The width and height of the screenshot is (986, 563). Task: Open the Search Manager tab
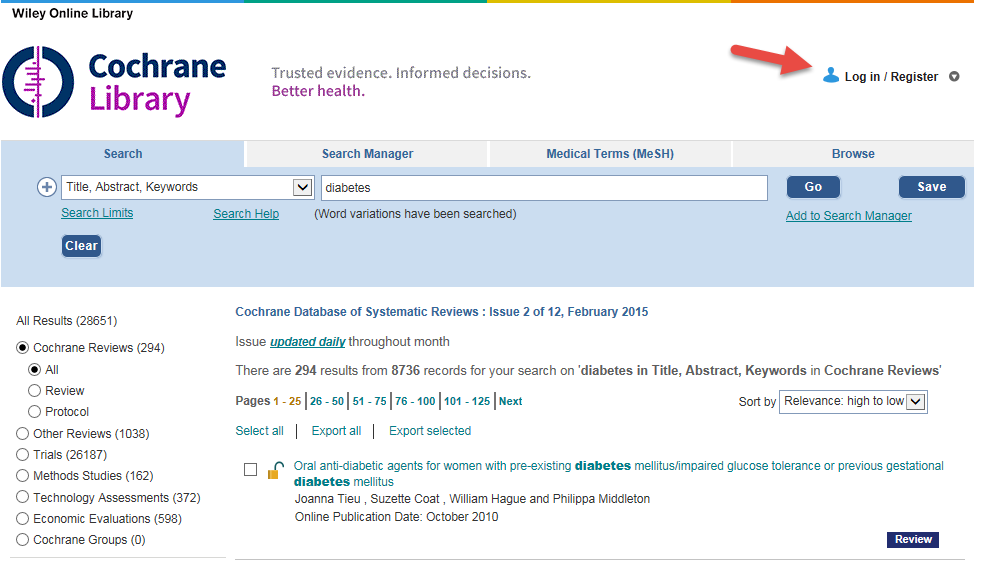[367, 153]
